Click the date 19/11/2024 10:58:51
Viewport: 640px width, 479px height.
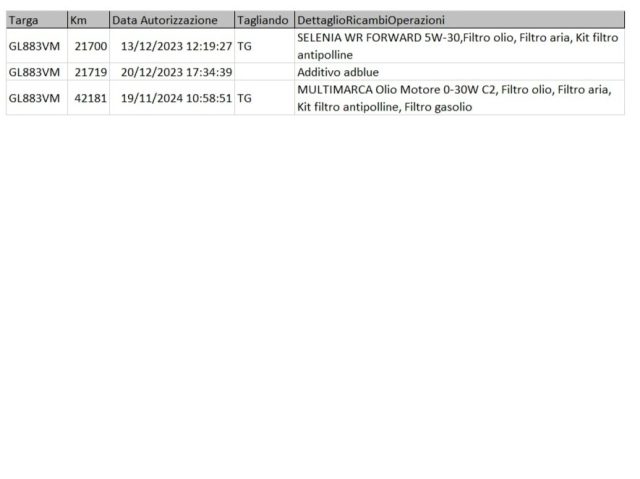(x=172, y=98)
